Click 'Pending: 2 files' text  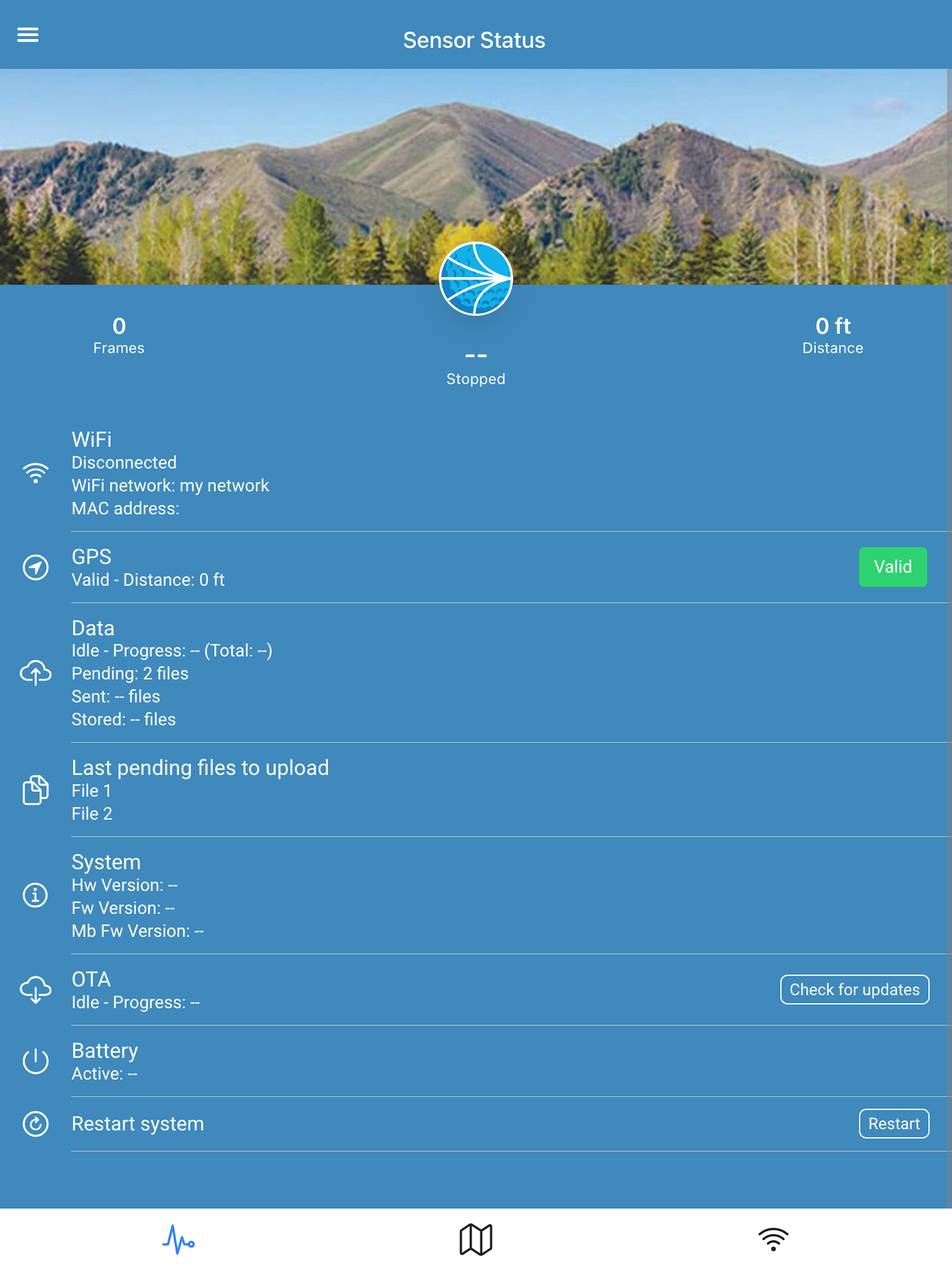coord(130,673)
